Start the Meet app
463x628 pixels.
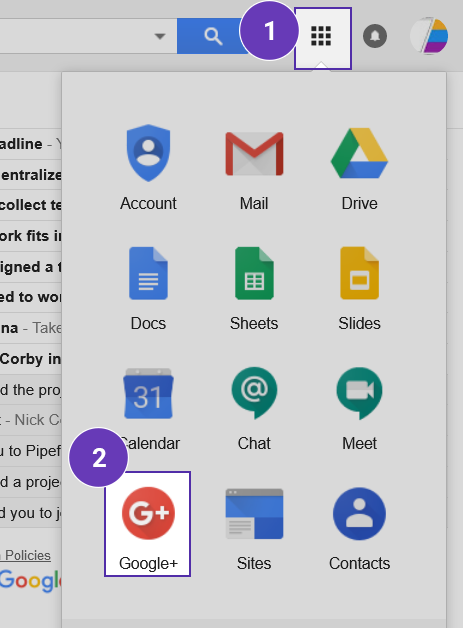coord(359,409)
